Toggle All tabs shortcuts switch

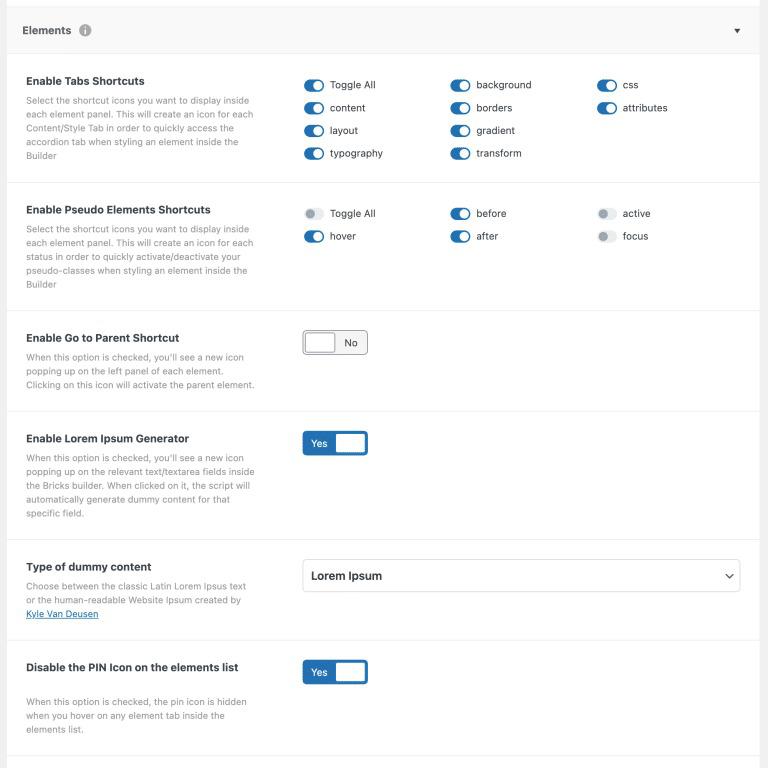pyautogui.click(x=314, y=85)
